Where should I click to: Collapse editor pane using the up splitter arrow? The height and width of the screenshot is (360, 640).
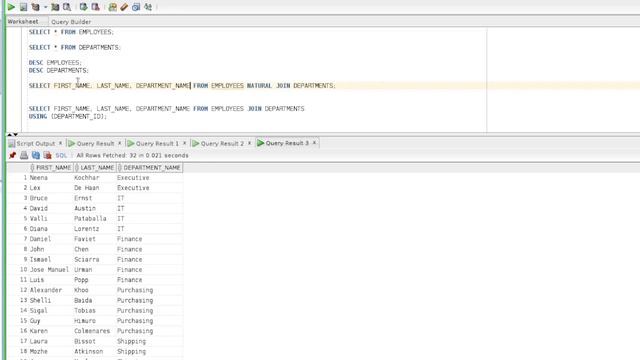coord(10,134)
